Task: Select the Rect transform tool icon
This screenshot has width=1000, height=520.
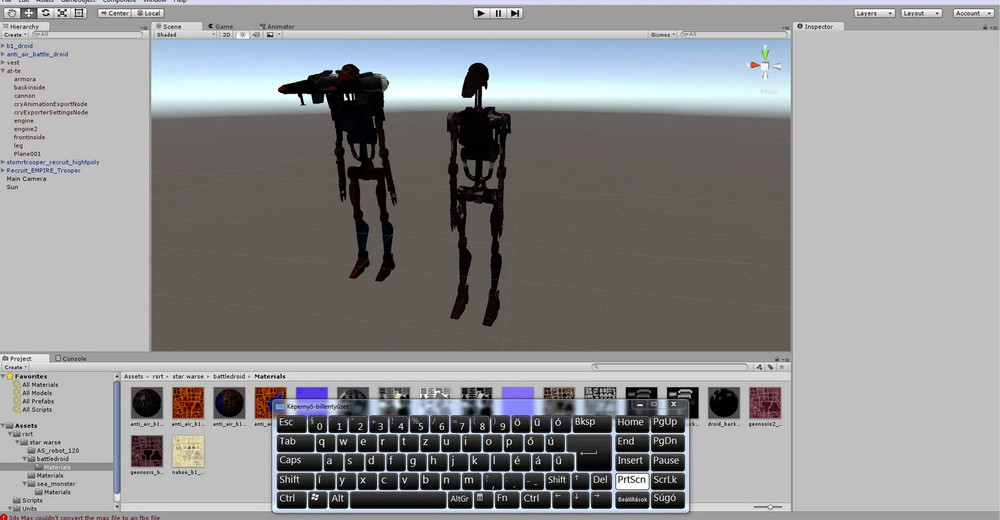Action: pyautogui.click(x=79, y=13)
